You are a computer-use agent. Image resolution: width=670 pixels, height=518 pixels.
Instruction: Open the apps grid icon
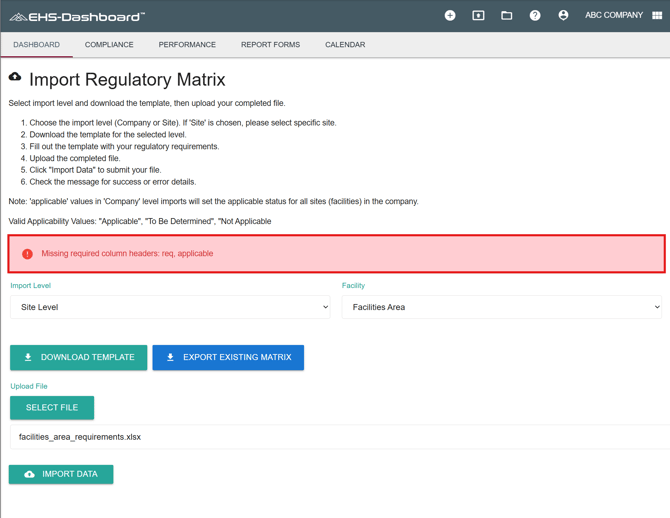coord(657,15)
